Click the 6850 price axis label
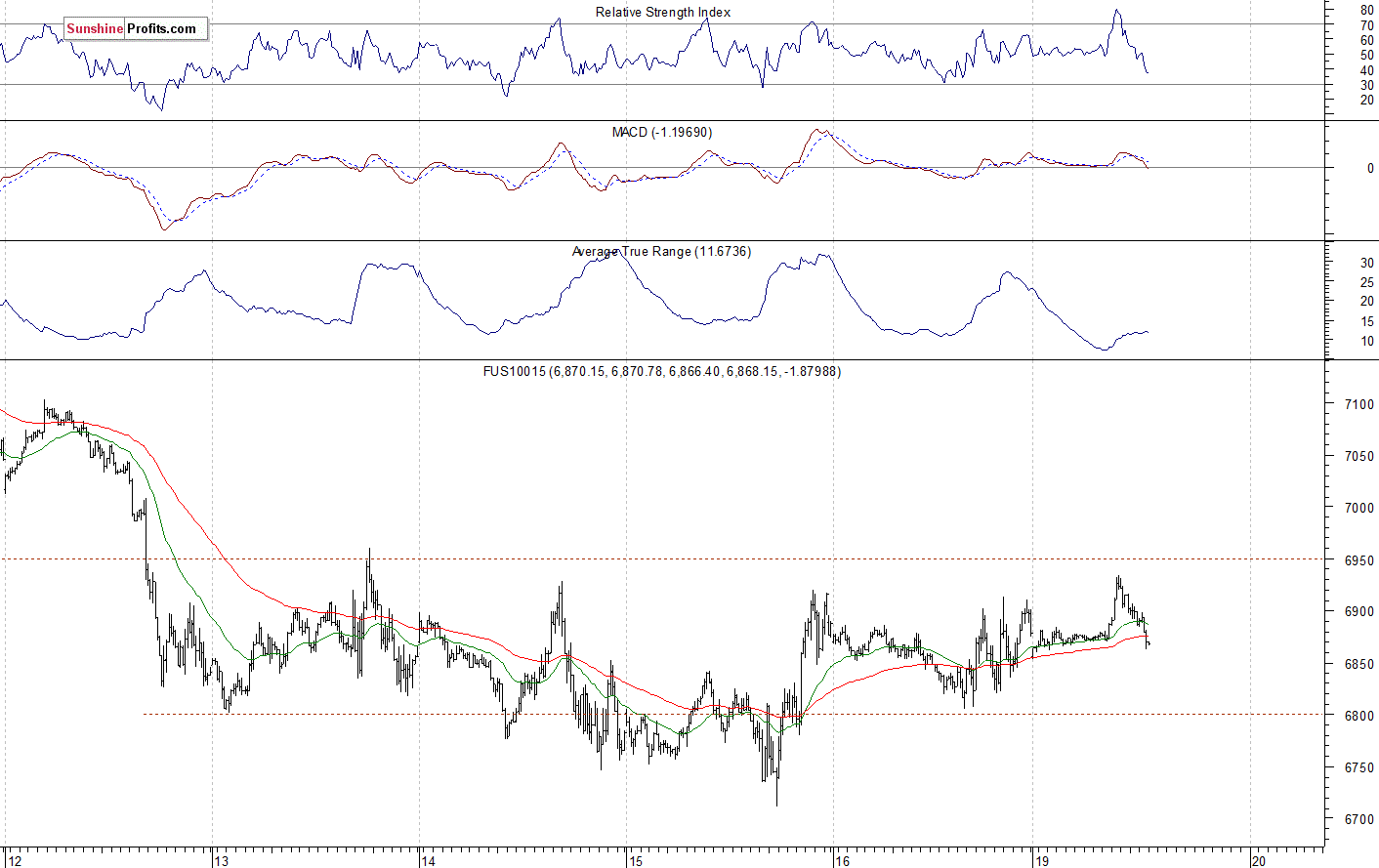 point(1359,664)
